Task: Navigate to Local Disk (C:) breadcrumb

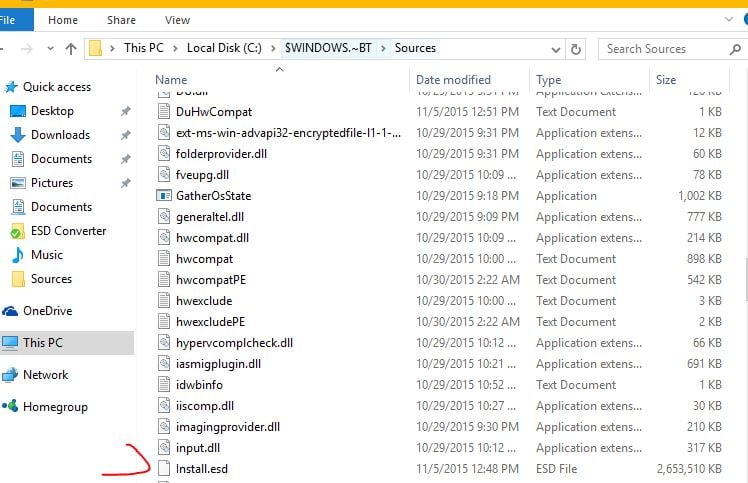Action: point(224,48)
